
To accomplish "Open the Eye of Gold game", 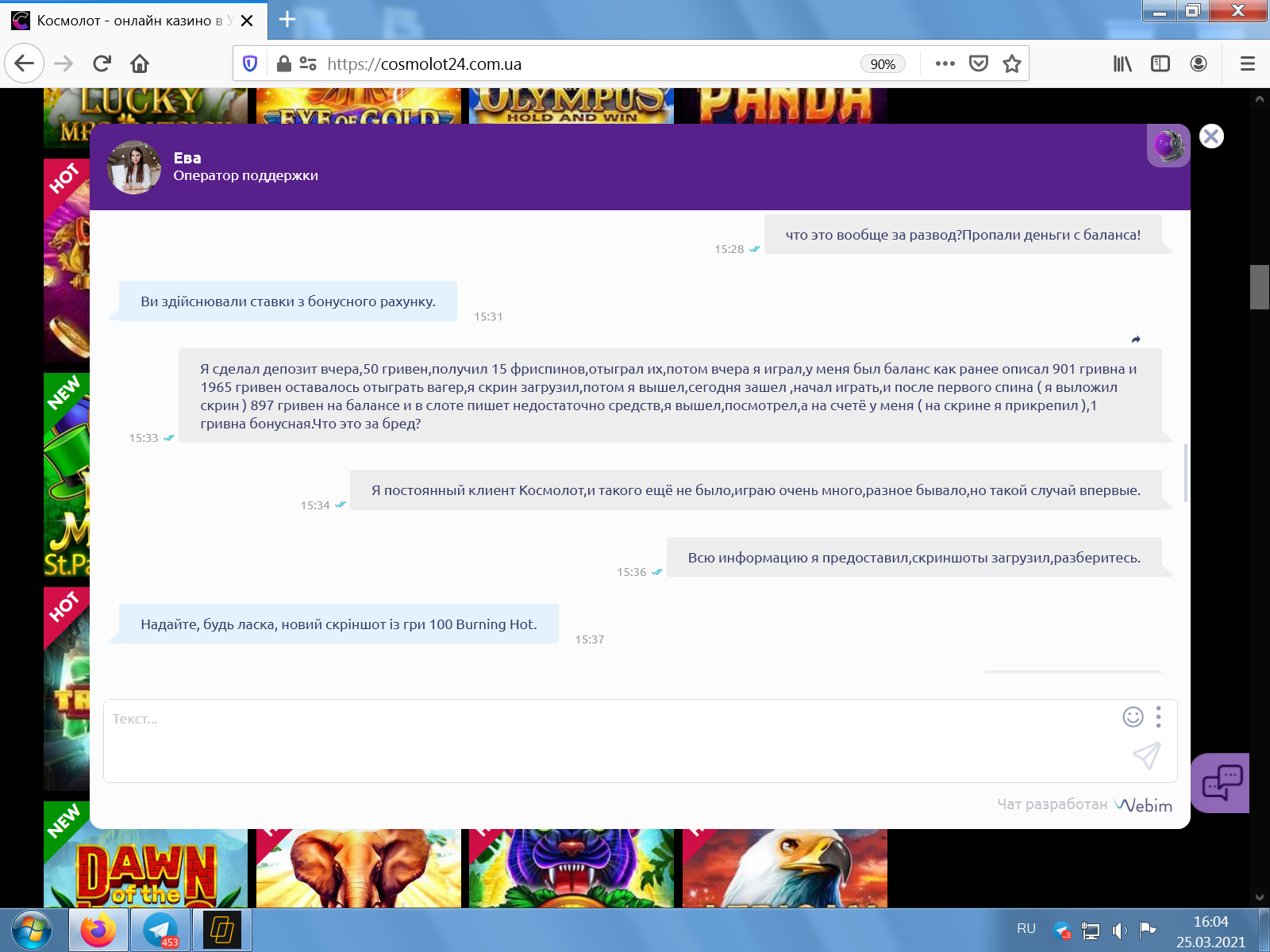I will (359, 106).
